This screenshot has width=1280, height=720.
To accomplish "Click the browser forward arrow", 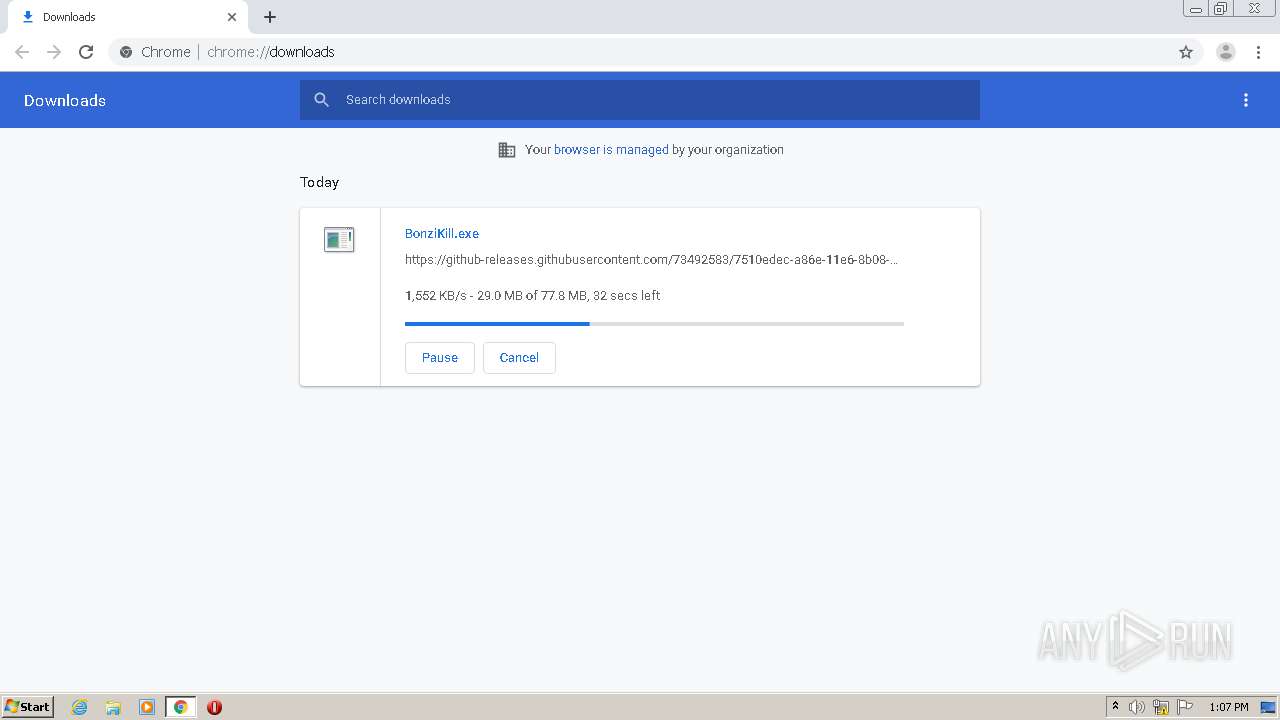I will coord(54,52).
